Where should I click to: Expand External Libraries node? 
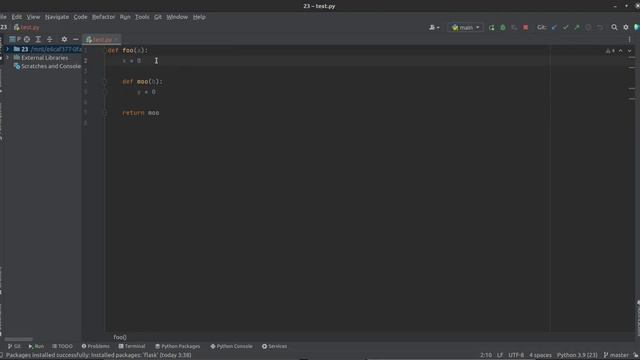tap(7, 58)
